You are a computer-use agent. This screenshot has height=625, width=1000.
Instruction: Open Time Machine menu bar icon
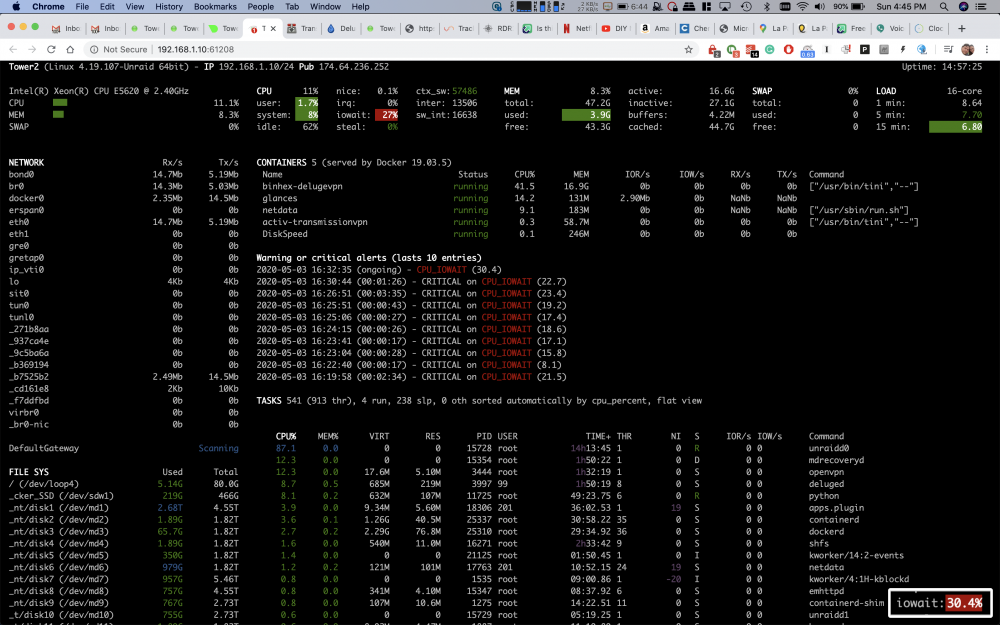(746, 6)
